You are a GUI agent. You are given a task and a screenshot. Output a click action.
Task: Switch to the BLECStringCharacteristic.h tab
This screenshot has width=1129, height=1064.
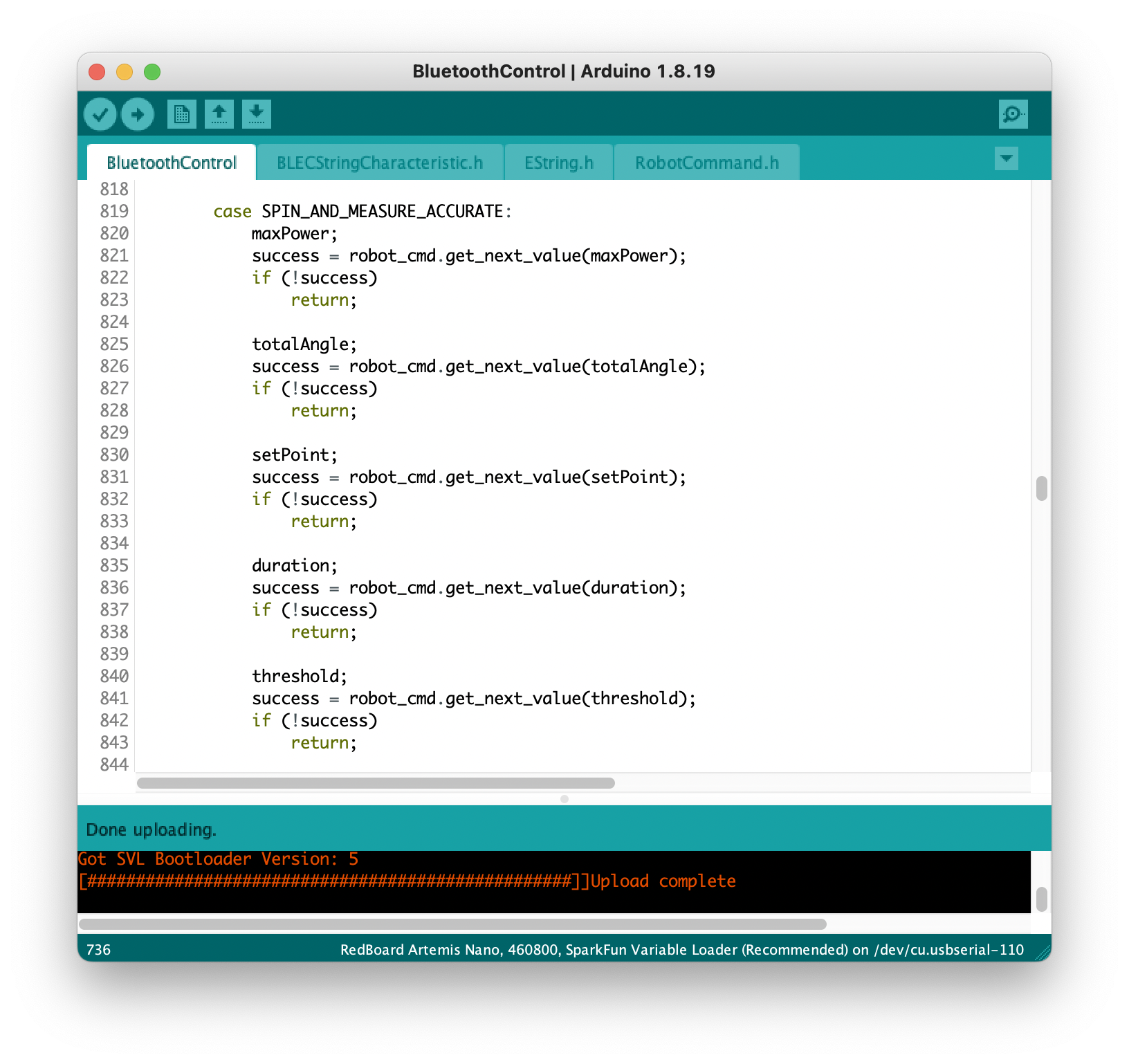point(380,163)
